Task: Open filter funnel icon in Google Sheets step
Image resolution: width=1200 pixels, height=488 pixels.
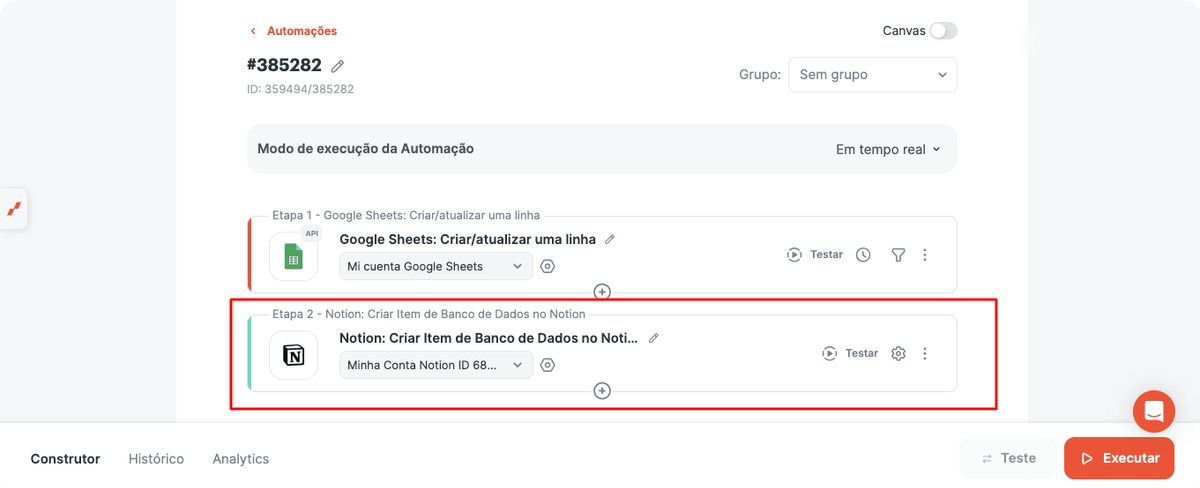Action: [898, 255]
